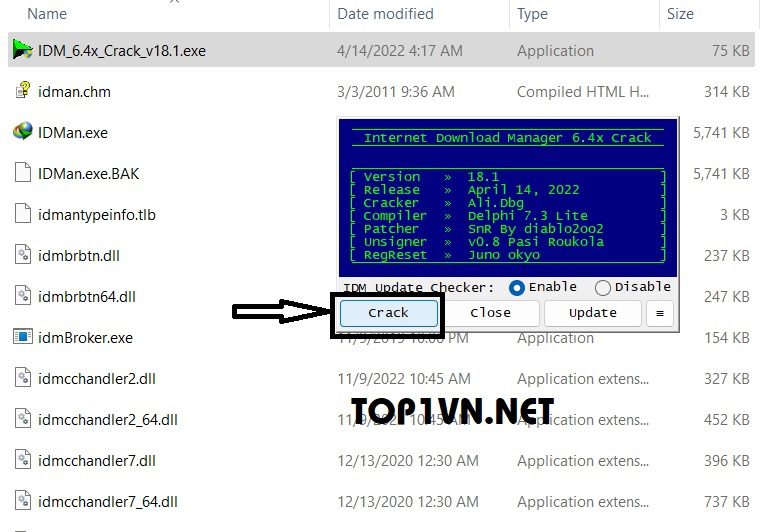760x532 pixels.
Task: Sort files by the Name column header
Action: pyautogui.click(x=47, y=14)
